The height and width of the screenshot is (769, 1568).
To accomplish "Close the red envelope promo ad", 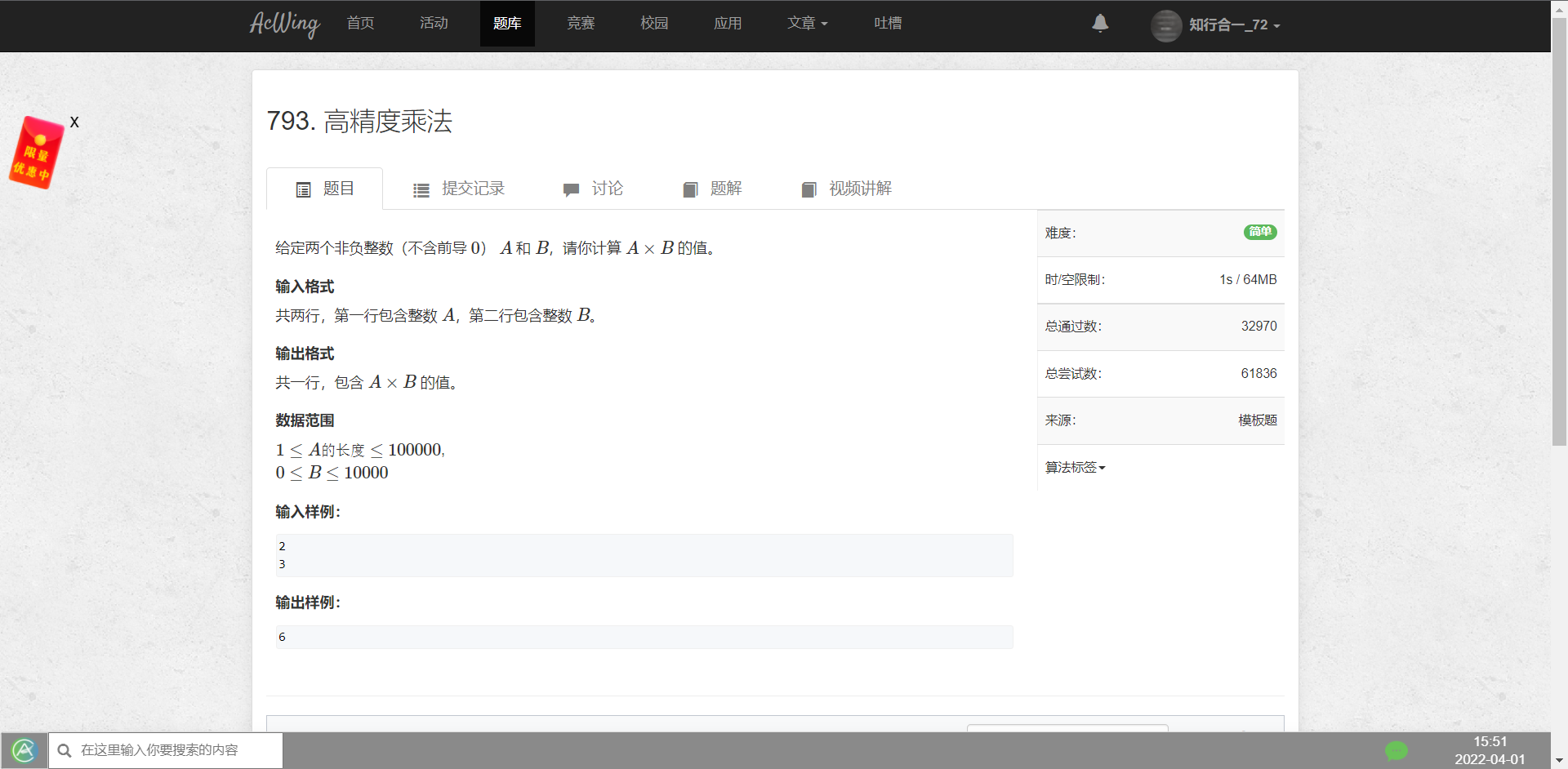I will click(74, 122).
